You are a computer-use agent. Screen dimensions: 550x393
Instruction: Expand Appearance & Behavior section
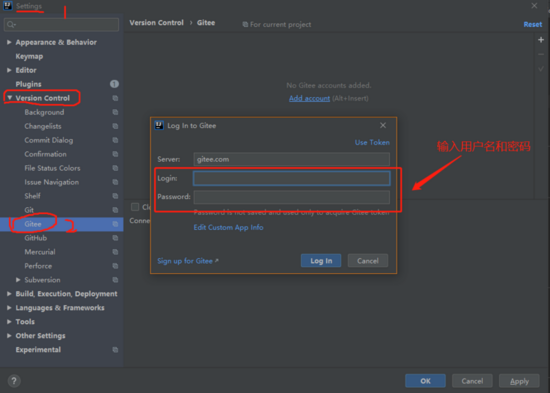click(x=9, y=42)
